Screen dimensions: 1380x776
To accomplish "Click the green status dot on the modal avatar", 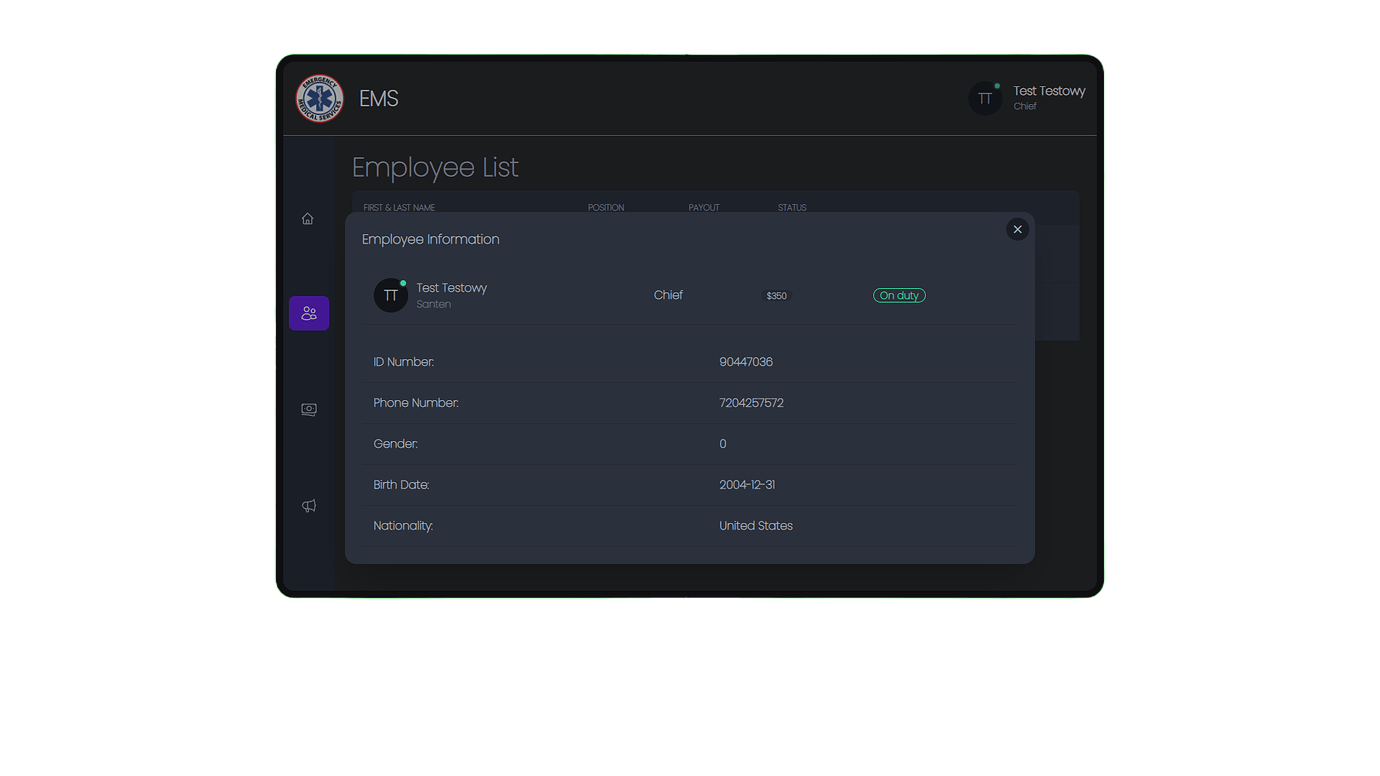I will click(x=403, y=282).
